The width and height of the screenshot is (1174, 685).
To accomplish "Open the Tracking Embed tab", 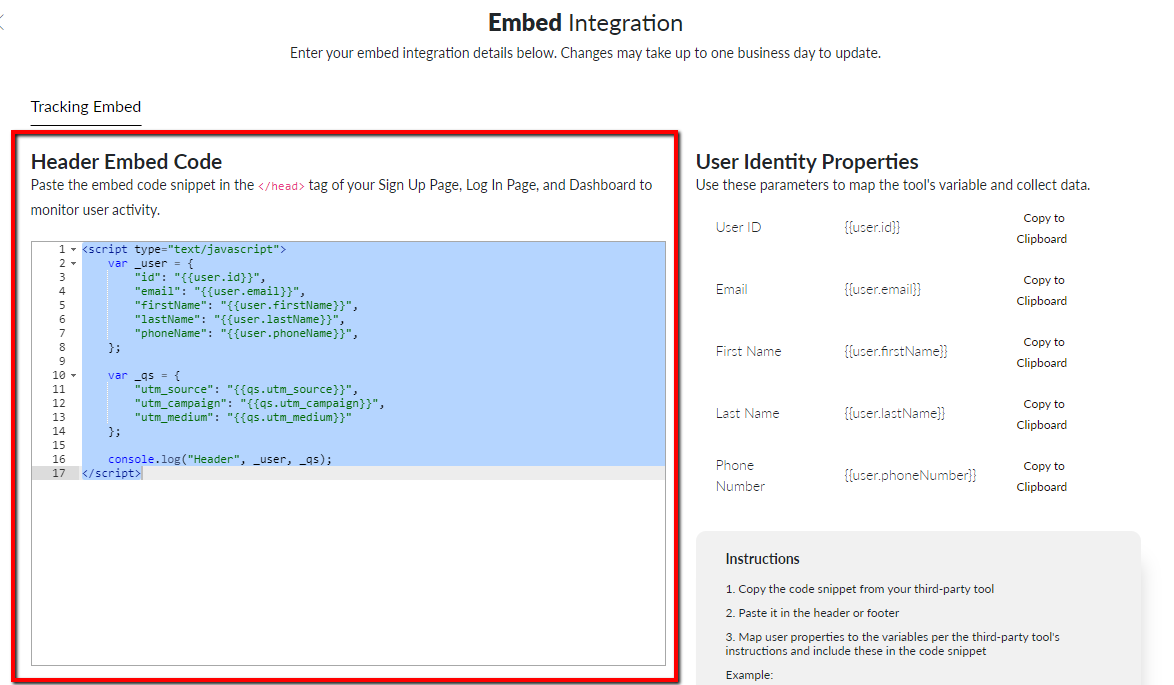I will [x=85, y=107].
